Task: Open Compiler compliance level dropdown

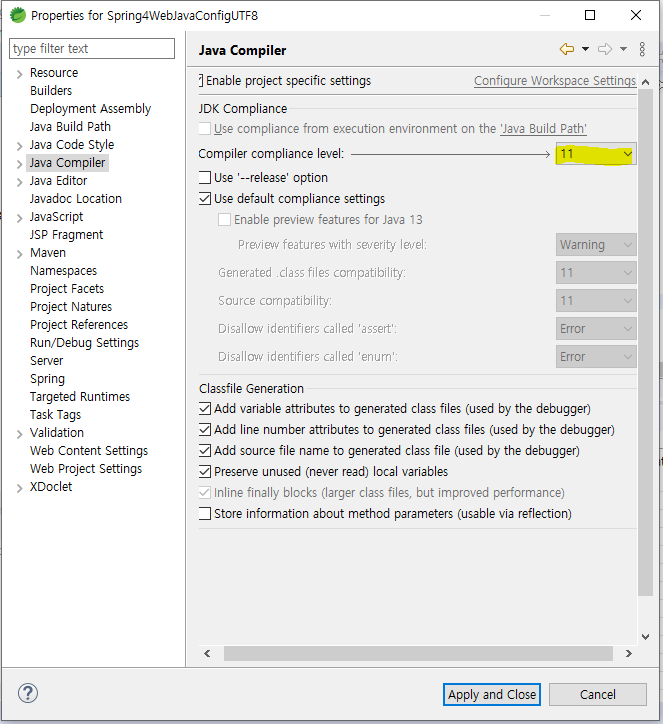Action: click(x=596, y=154)
